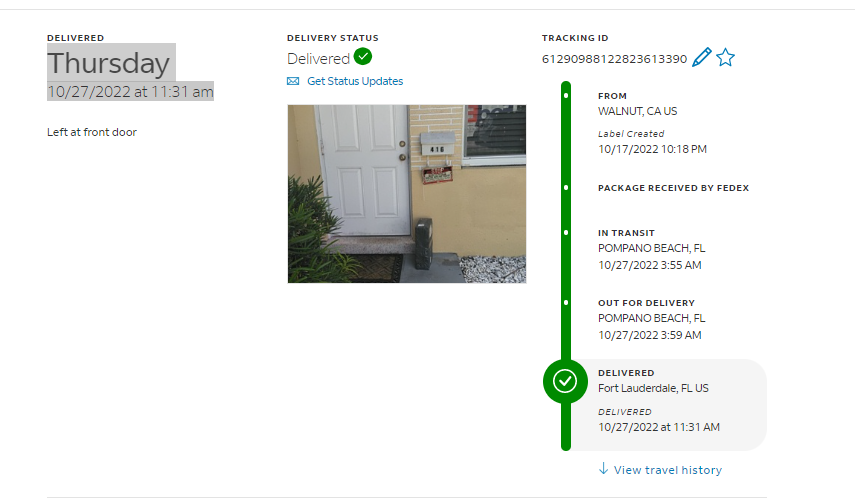Expand View travel history

pos(667,470)
